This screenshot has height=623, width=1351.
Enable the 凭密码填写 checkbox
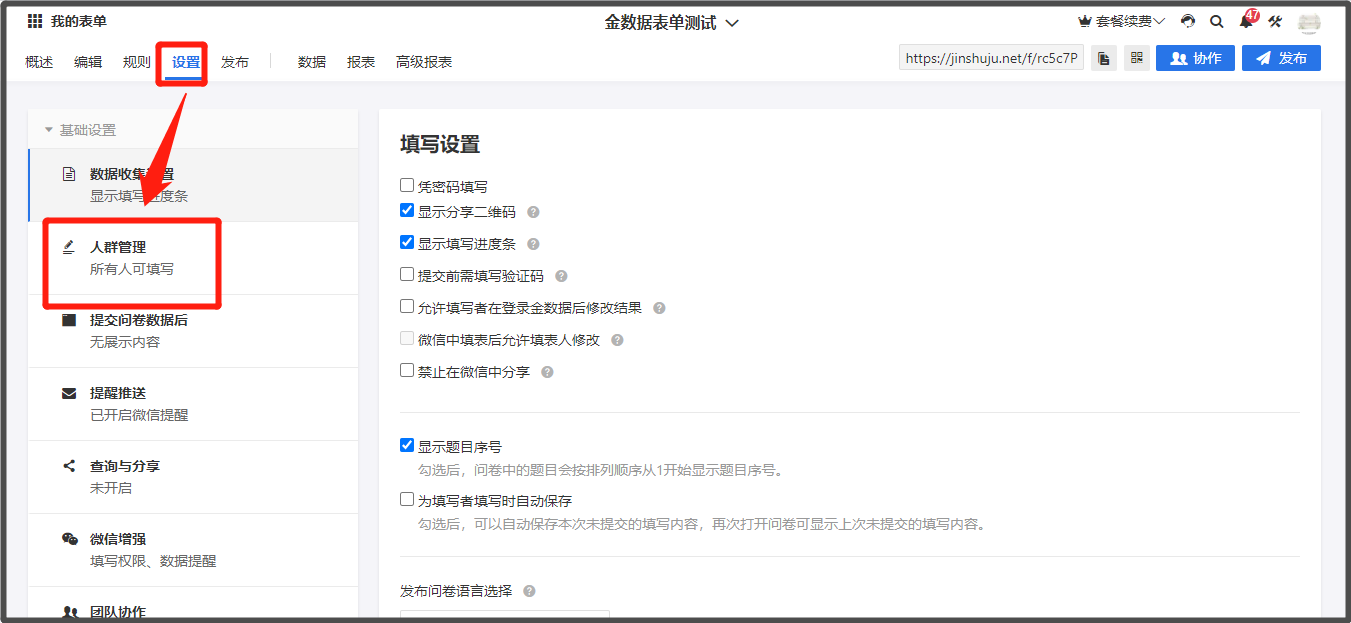pyautogui.click(x=407, y=185)
